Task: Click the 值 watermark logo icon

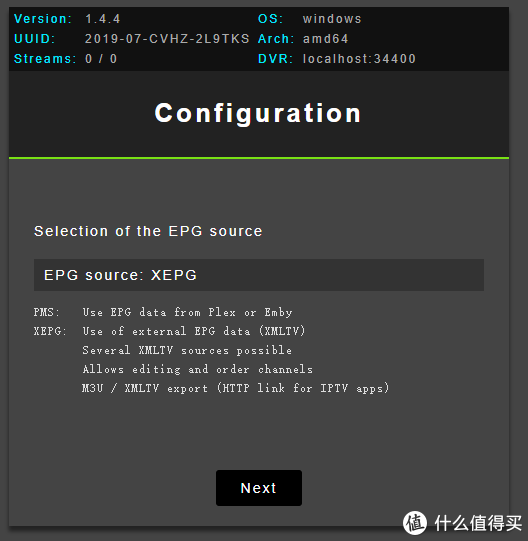Action: pos(415,523)
